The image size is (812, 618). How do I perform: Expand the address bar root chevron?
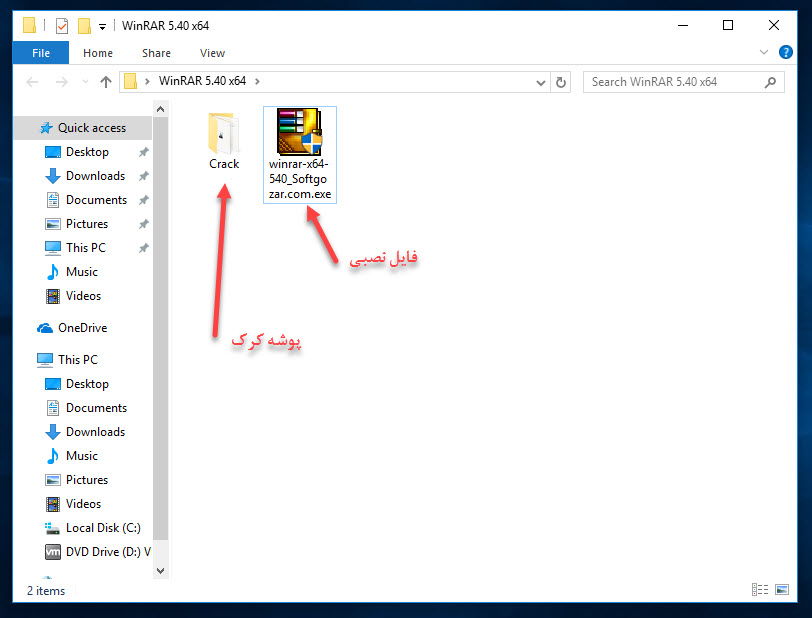click(148, 81)
